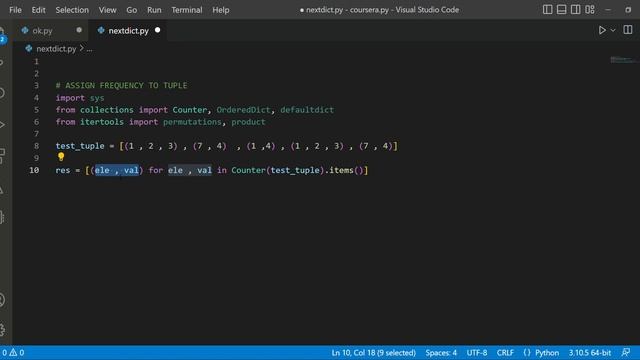640x360 pixels.
Task: Click 'res' variable on line 10
Action: [63, 170]
